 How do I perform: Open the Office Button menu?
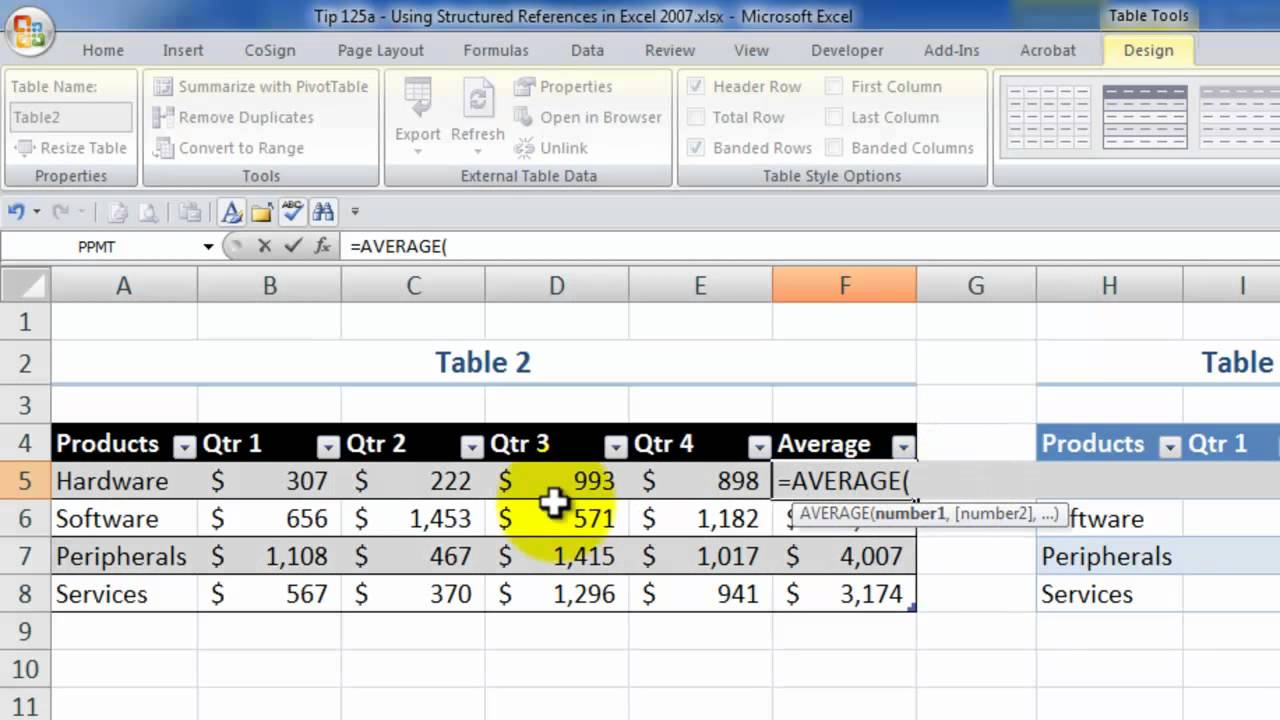pyautogui.click(x=29, y=31)
